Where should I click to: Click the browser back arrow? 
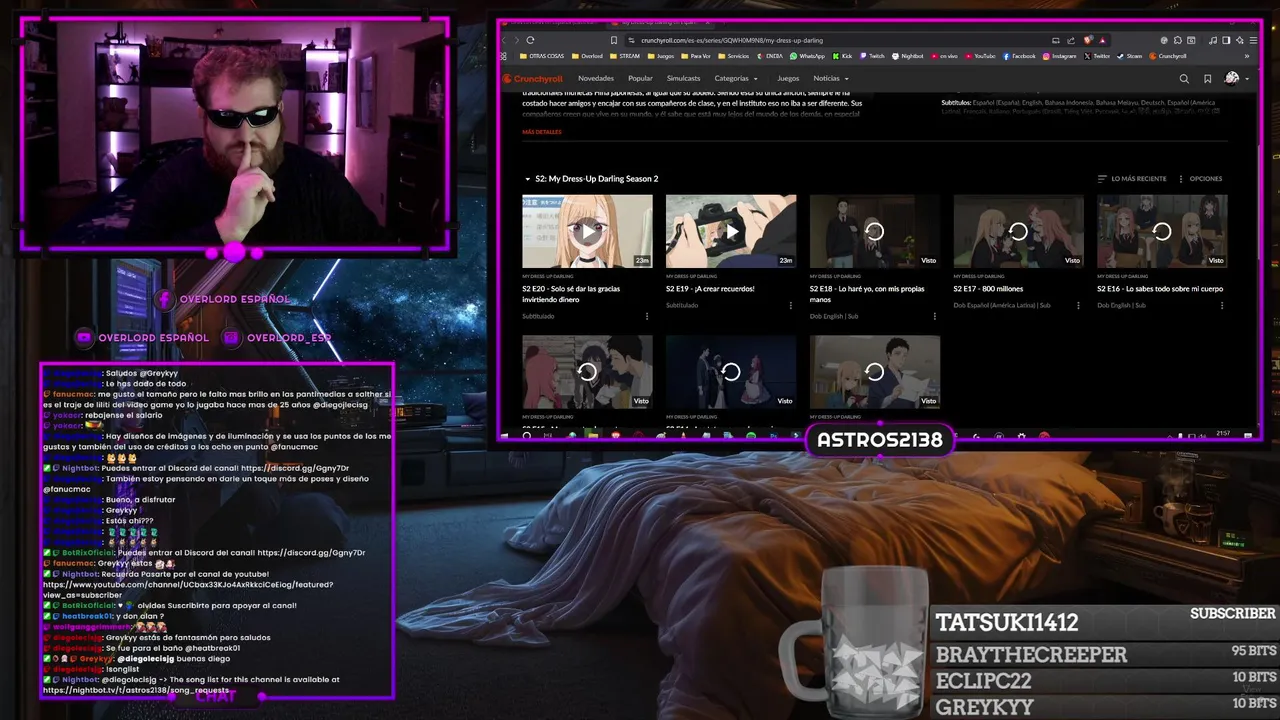(504, 40)
